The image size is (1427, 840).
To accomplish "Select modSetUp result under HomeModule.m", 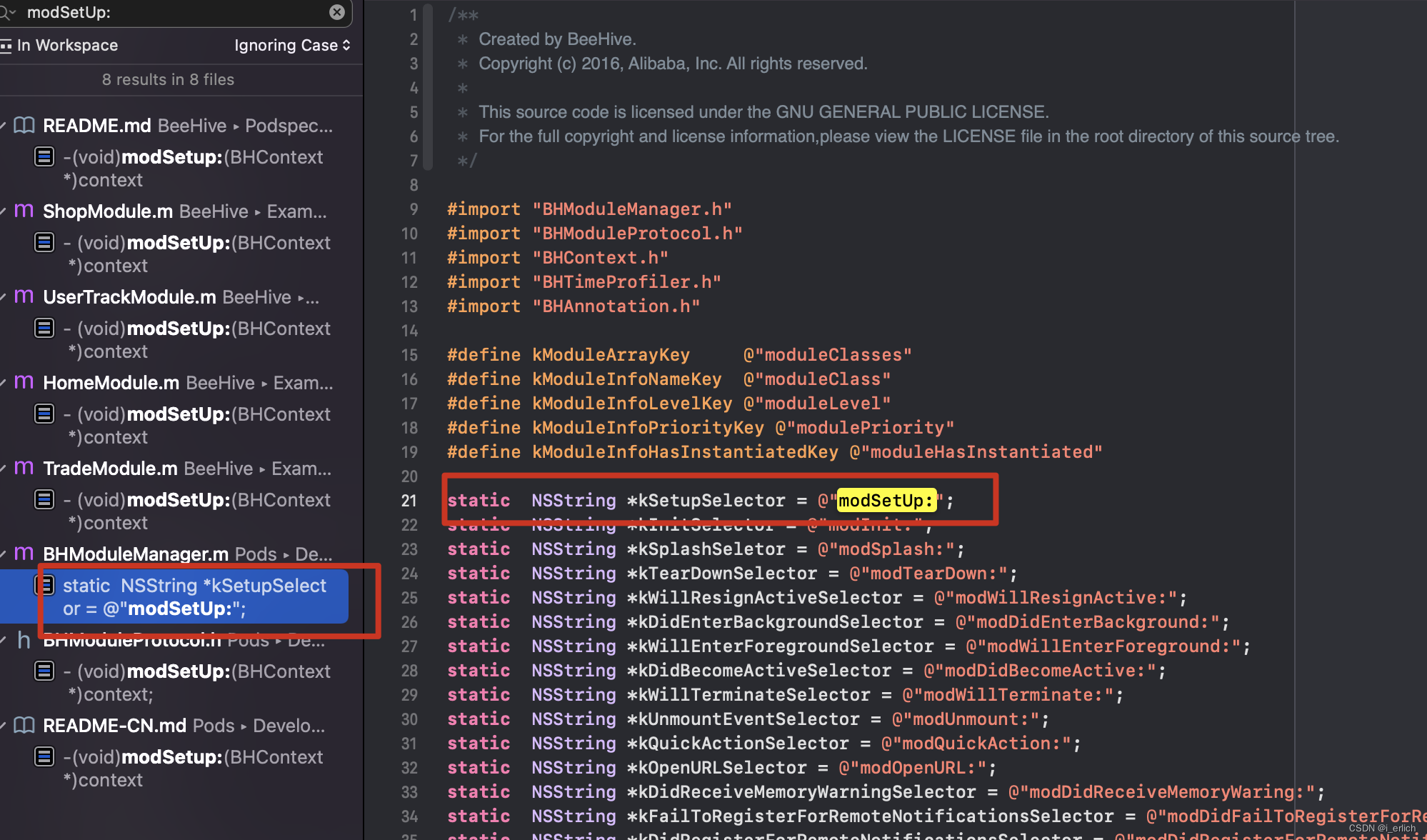I will point(197,426).
